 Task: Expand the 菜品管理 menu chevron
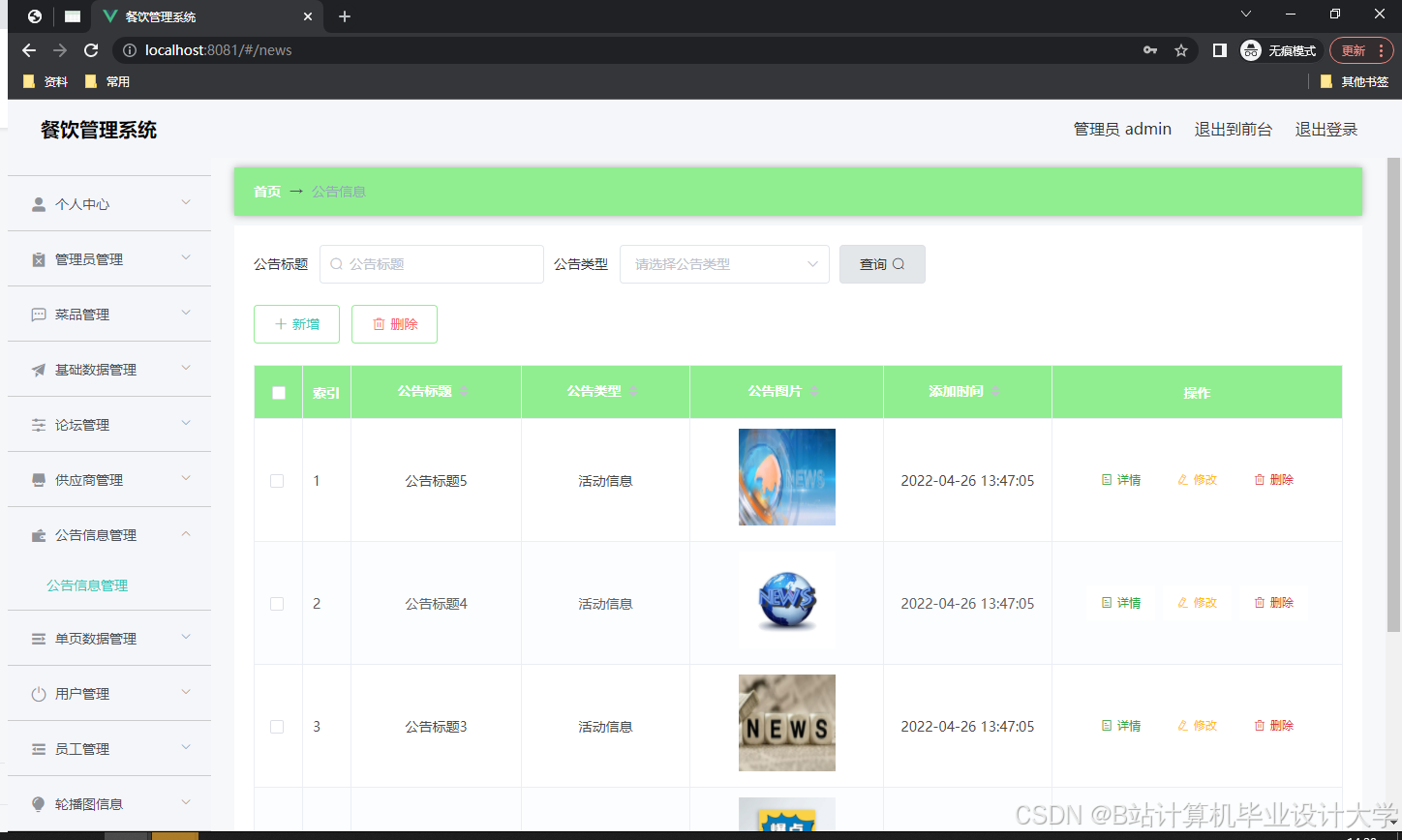pyautogui.click(x=186, y=313)
